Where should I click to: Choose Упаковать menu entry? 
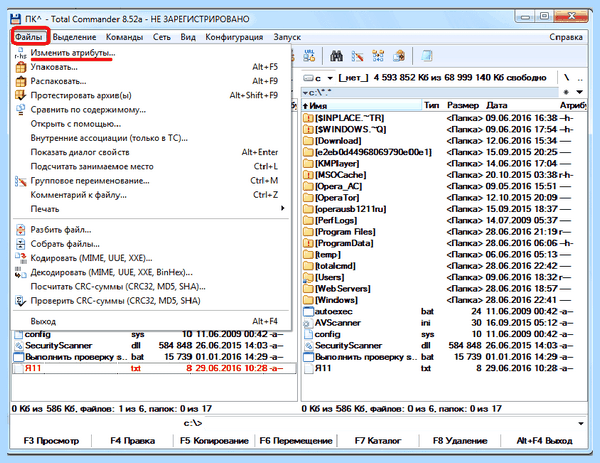[x=151, y=67]
